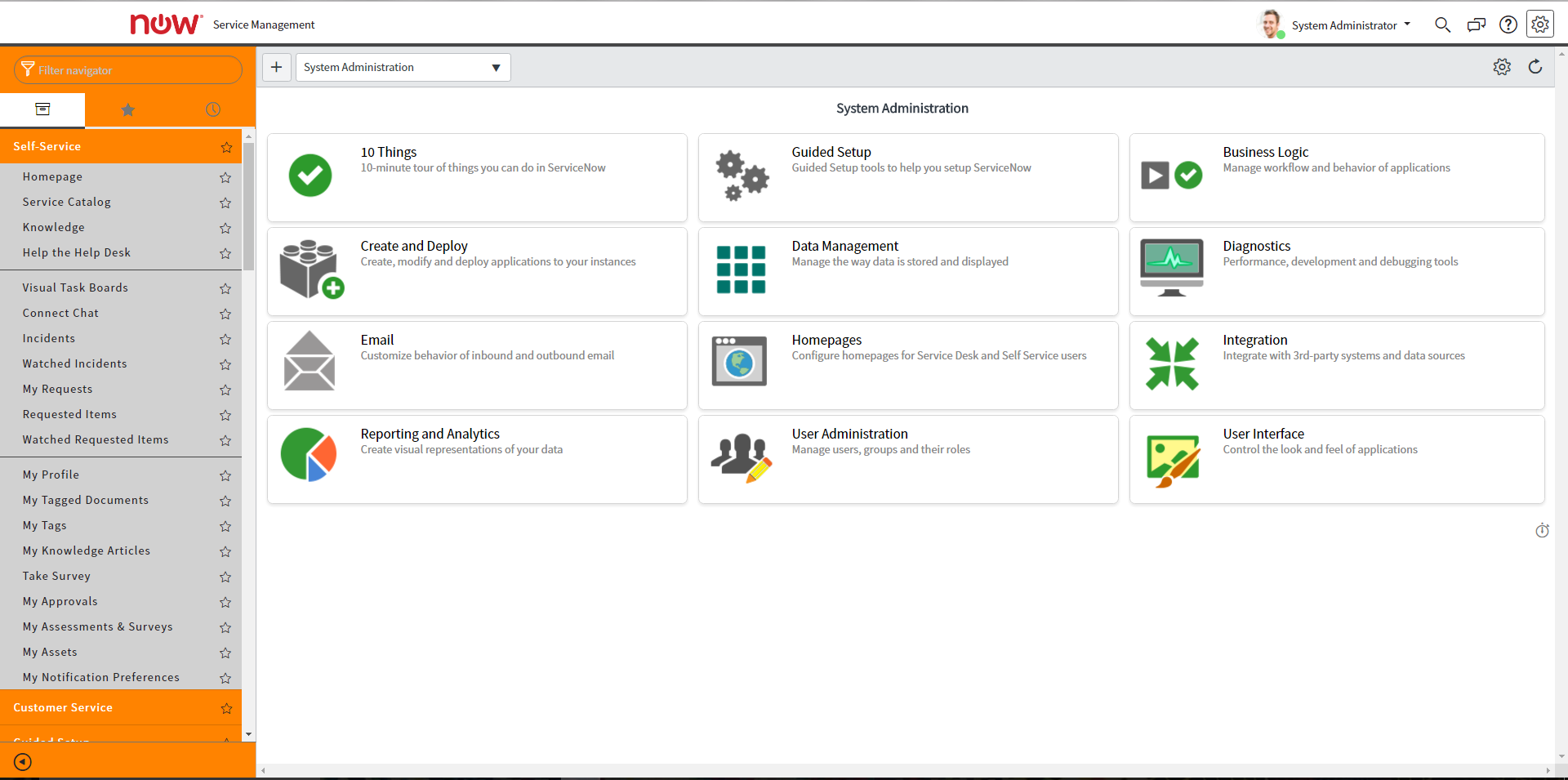Add content with plus button
This screenshot has height=780, width=1568.
[x=277, y=67]
